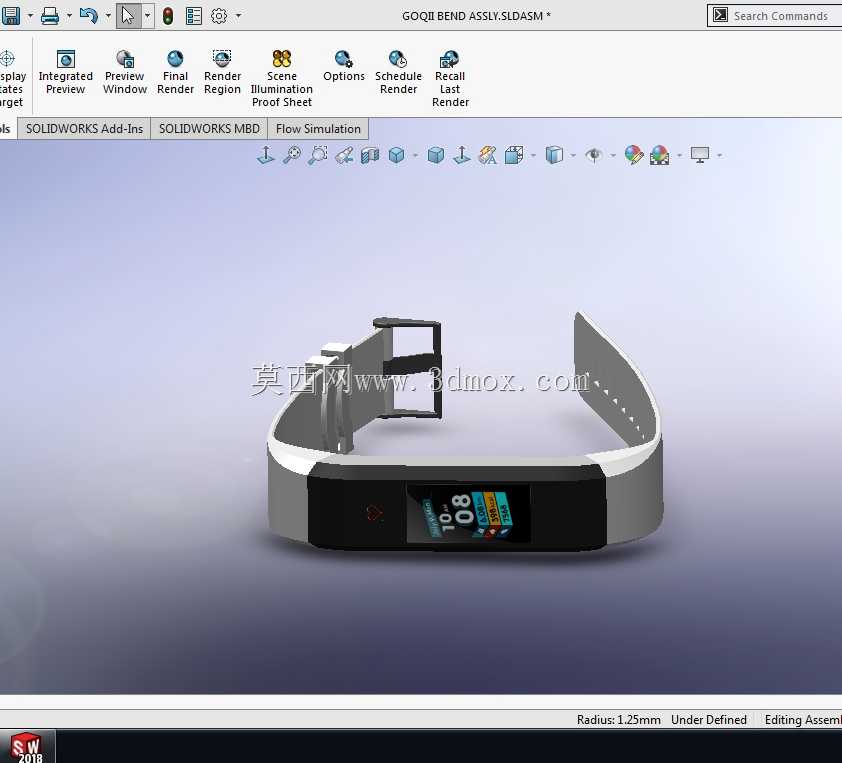Viewport: 842px width, 763px height.
Task: Open render Options in the ribbon
Action: [344, 66]
